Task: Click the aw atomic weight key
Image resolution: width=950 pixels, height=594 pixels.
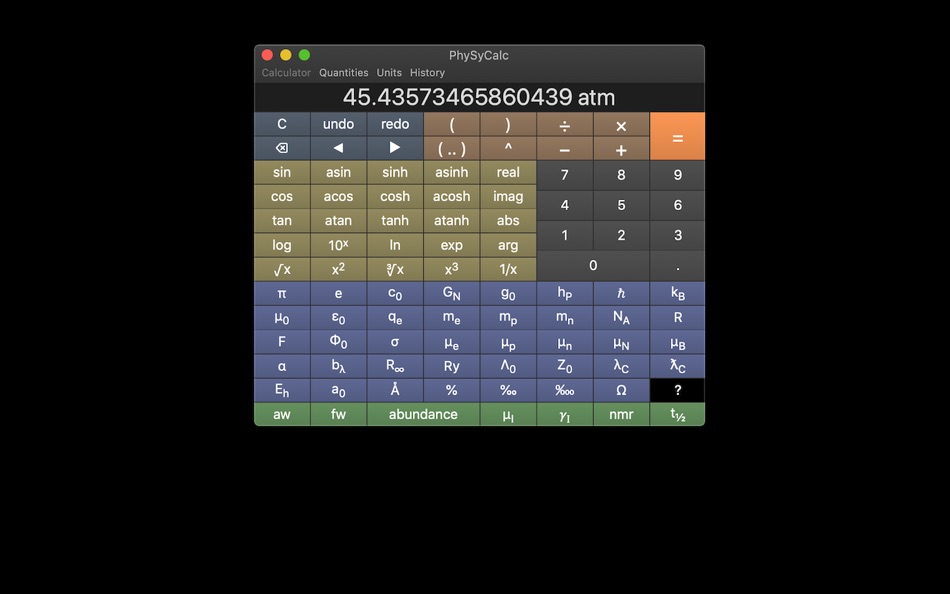Action: [x=282, y=415]
